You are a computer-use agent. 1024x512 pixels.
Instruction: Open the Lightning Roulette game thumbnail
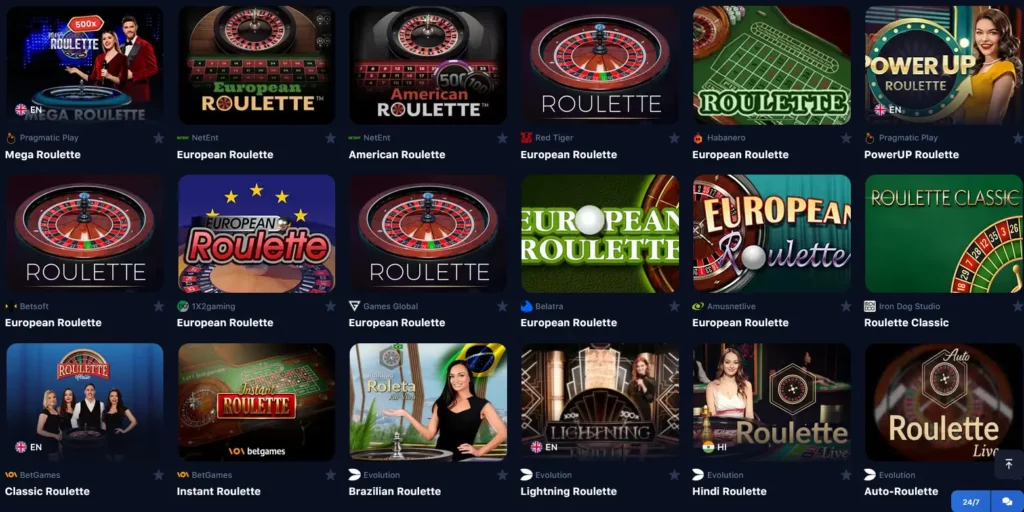coord(600,402)
